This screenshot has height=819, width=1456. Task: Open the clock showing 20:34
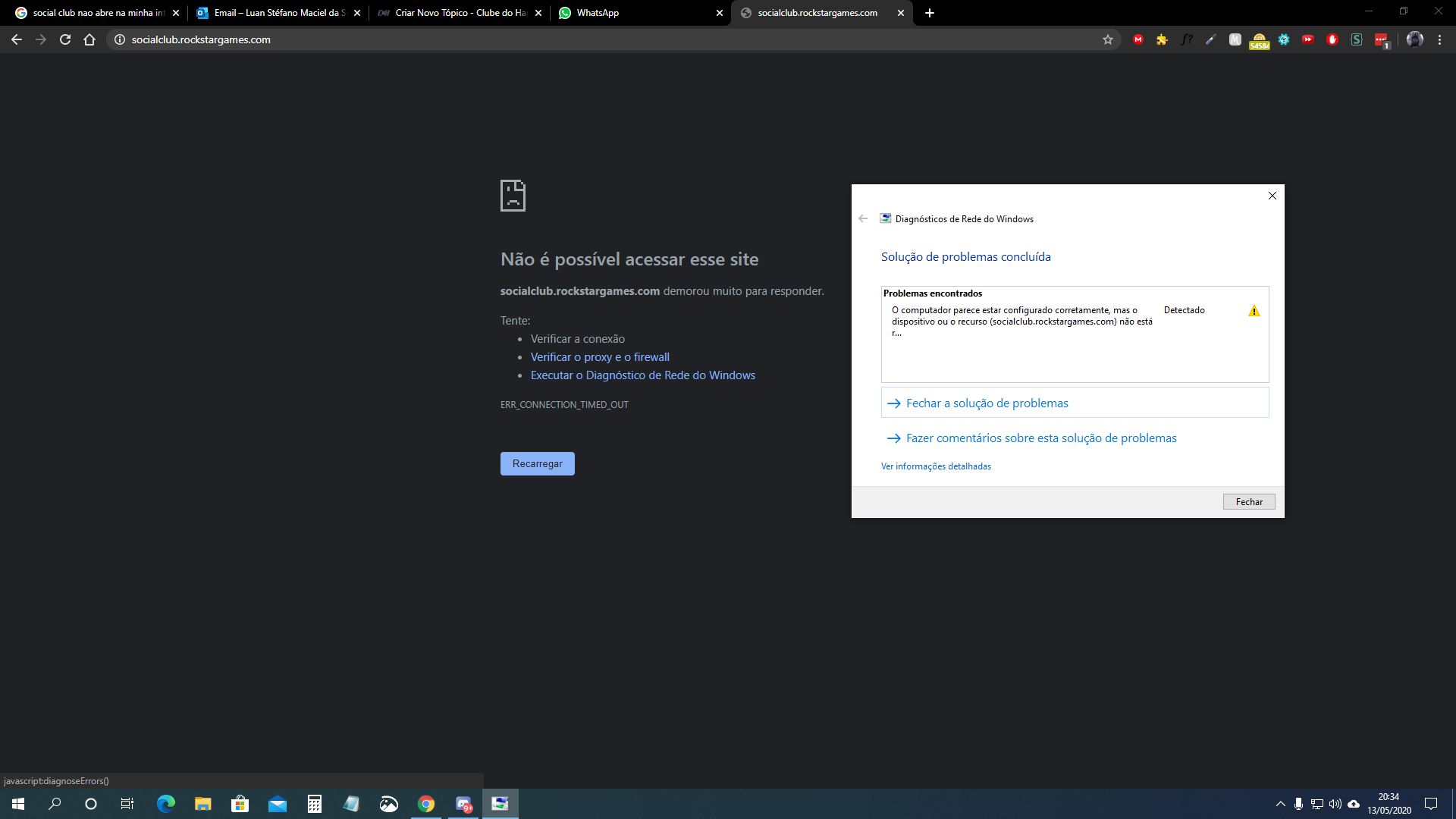[x=1389, y=804]
